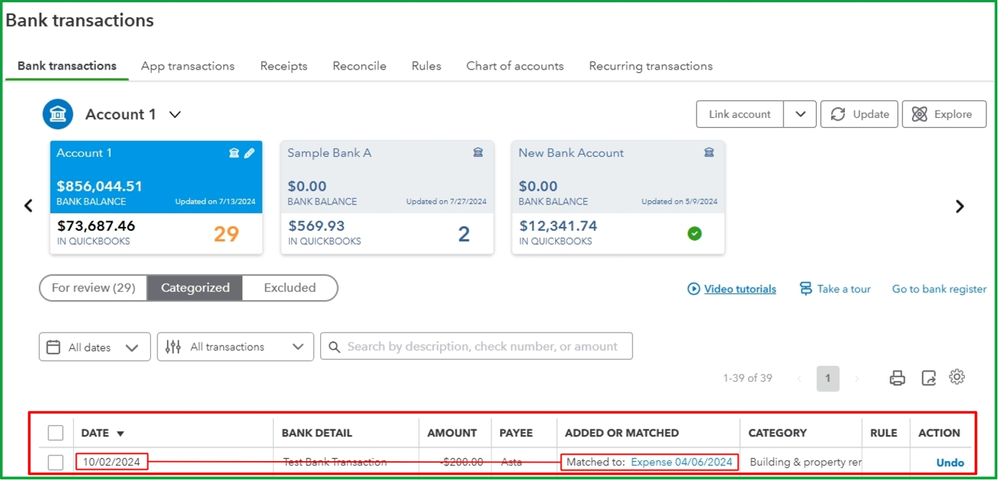Click the ADDED OR MATCHED column header
Screen dimensions: 998x480
[622, 433]
